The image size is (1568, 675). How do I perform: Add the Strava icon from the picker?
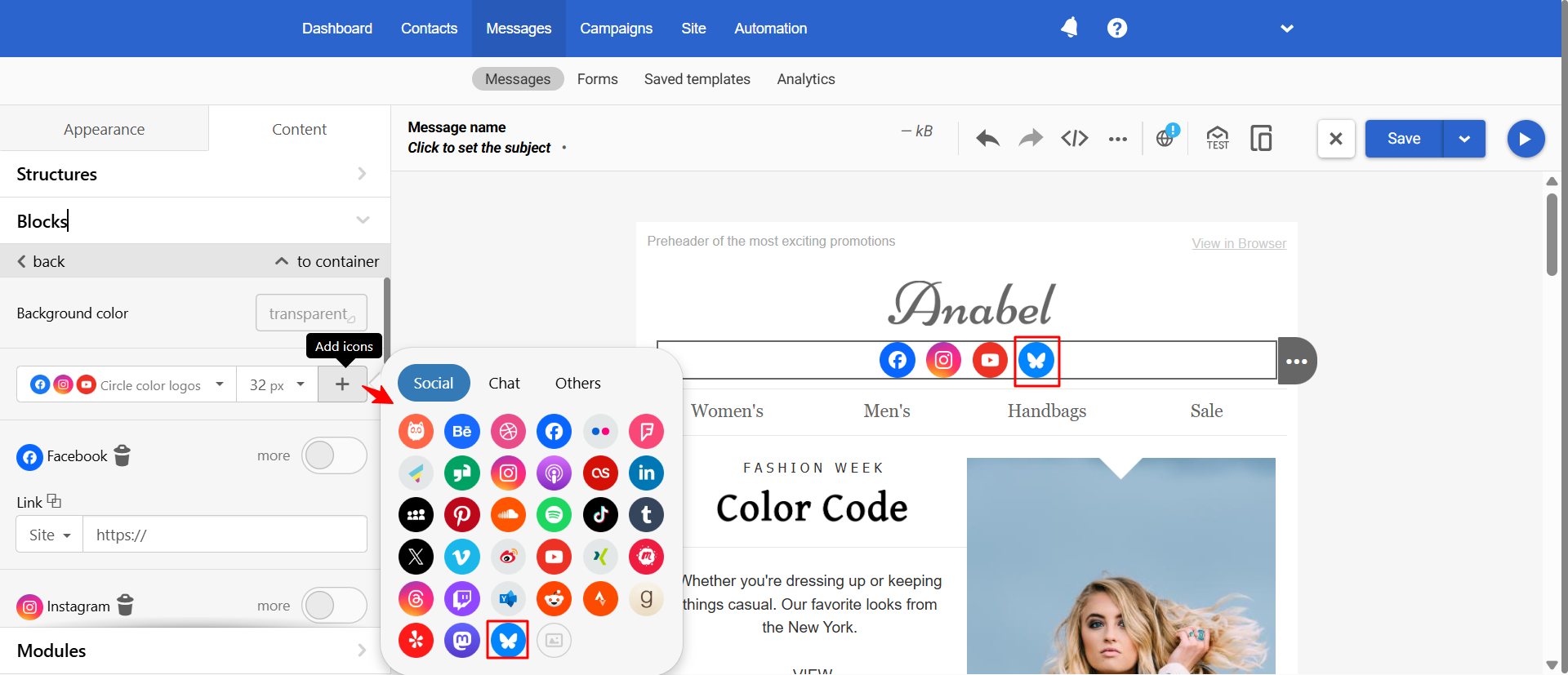click(x=600, y=599)
